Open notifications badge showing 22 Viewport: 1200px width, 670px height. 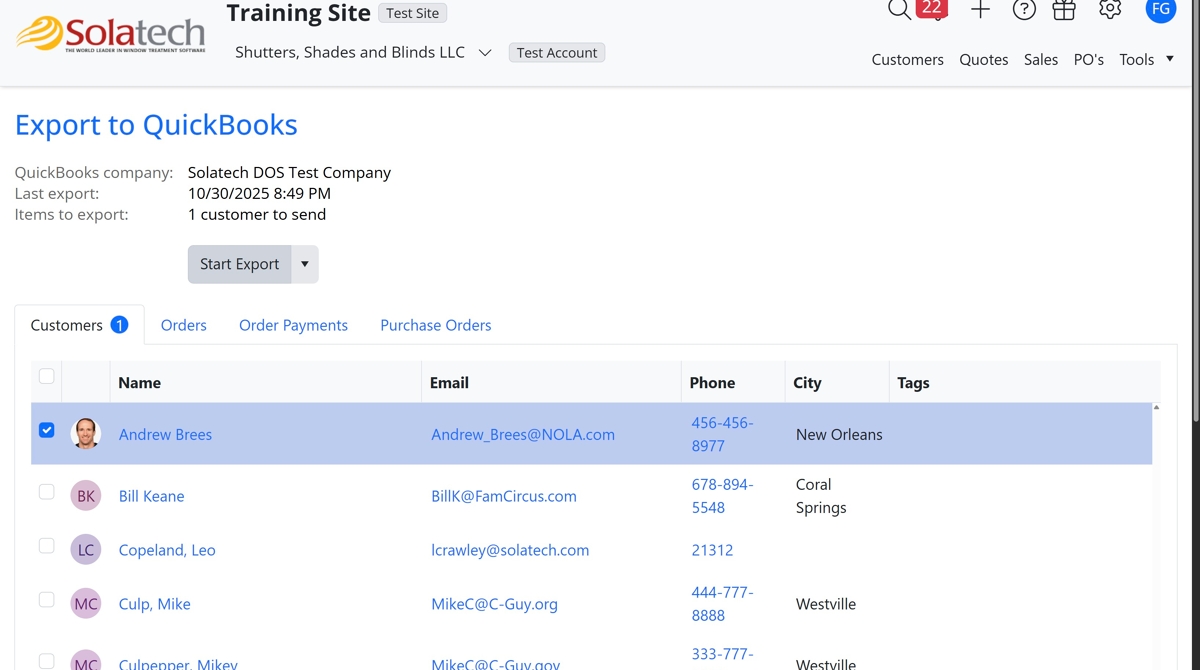932,9
